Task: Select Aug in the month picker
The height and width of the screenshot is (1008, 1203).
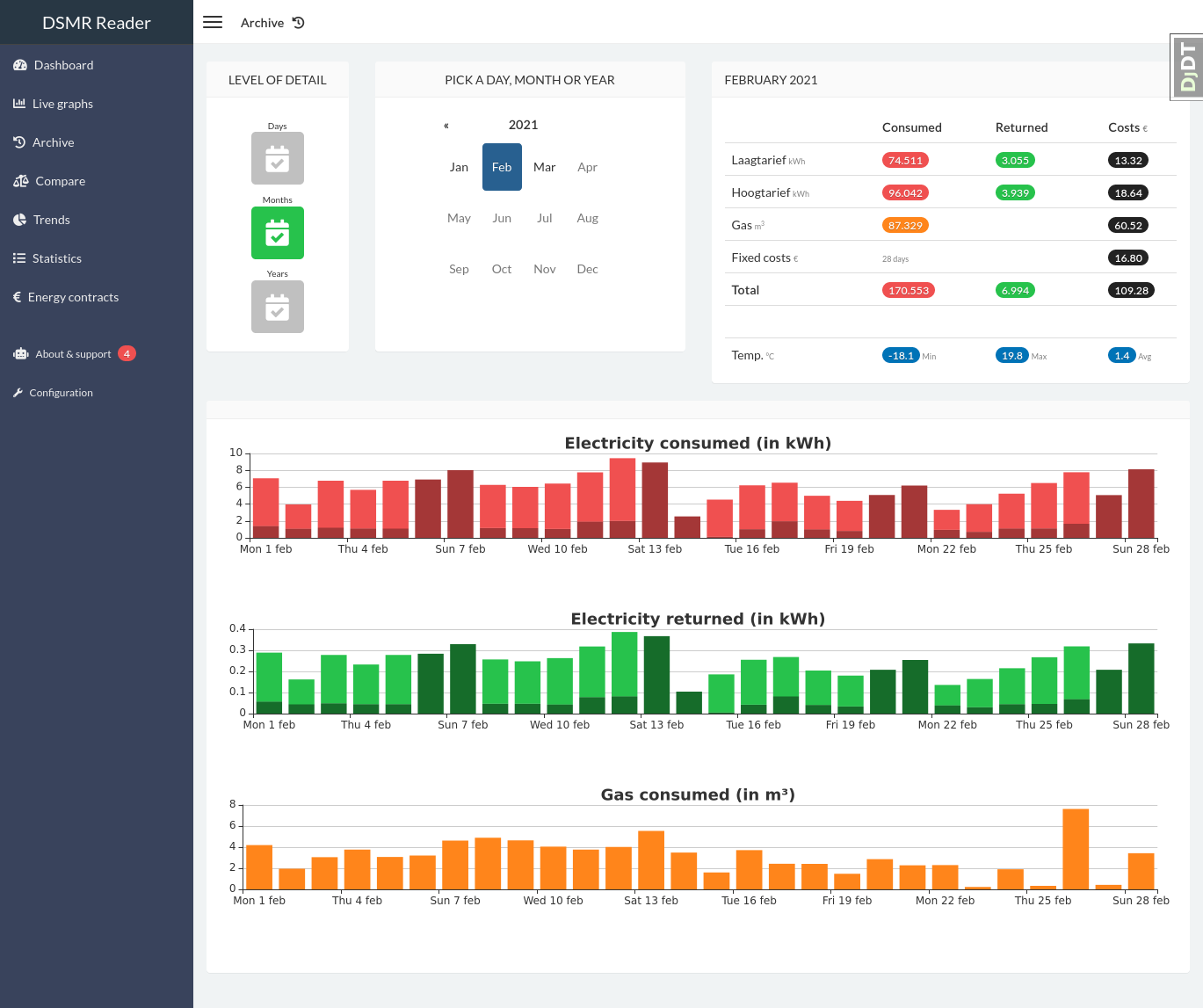Action: coord(588,218)
